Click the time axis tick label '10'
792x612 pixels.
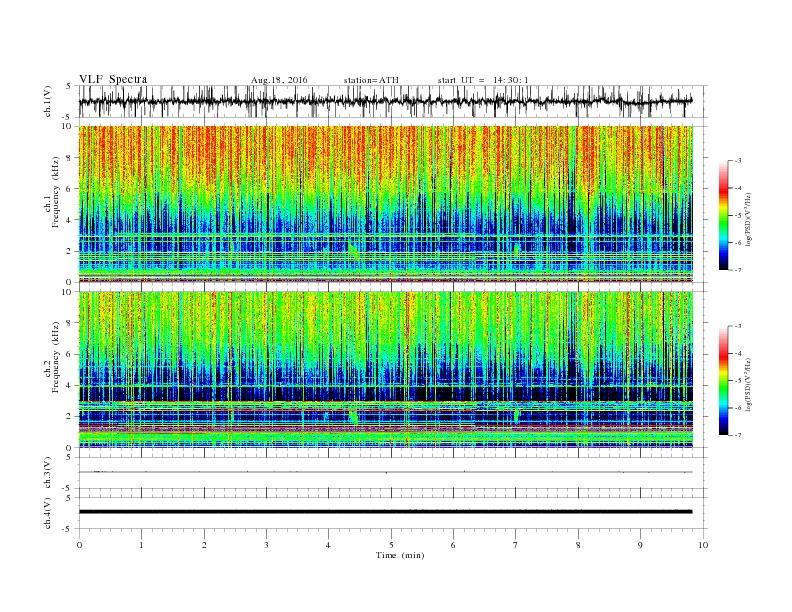pyautogui.click(x=703, y=545)
